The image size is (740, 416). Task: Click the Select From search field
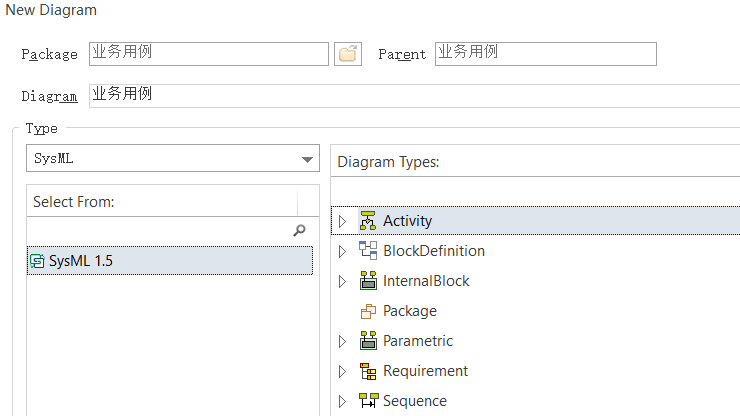point(160,230)
